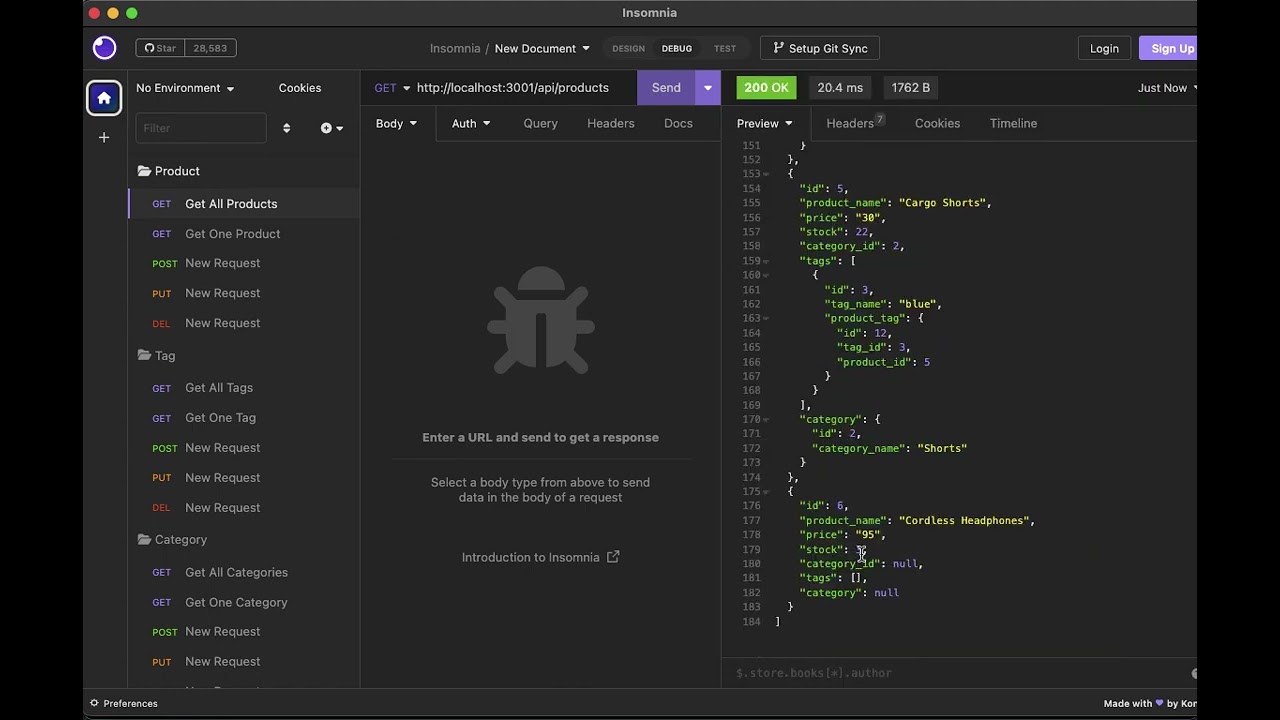Screen dimensions: 1280x720
Task: Open the request Headers tab
Action: 610,123
